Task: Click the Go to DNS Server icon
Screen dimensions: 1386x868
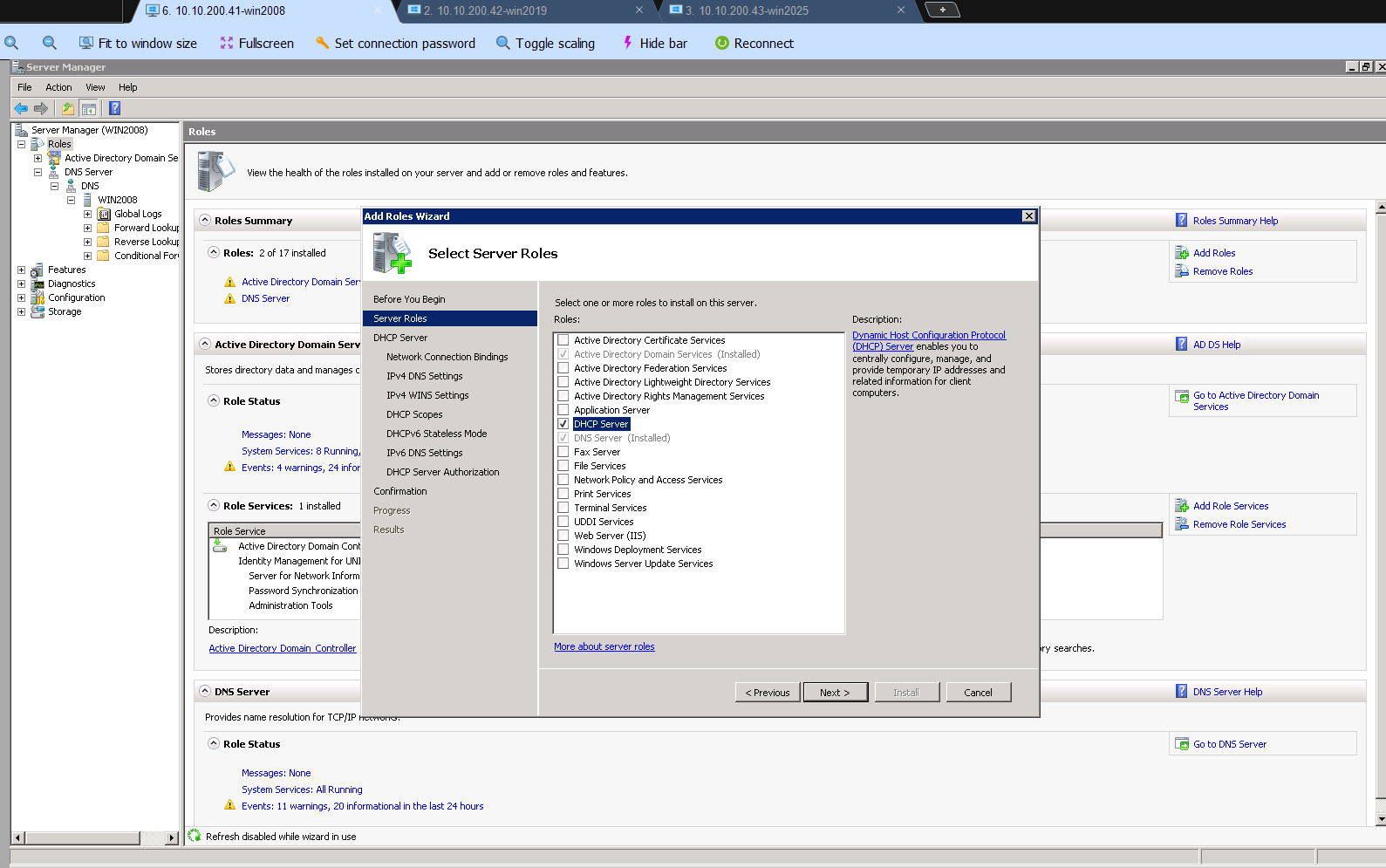Action: [x=1182, y=744]
